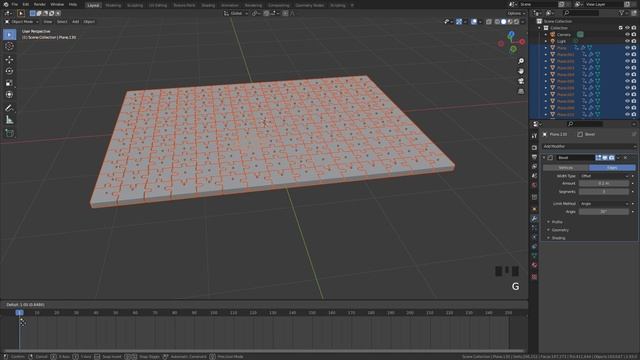The width and height of the screenshot is (640, 360).
Task: Hide the Light object in viewport
Action: click(x=627, y=41)
